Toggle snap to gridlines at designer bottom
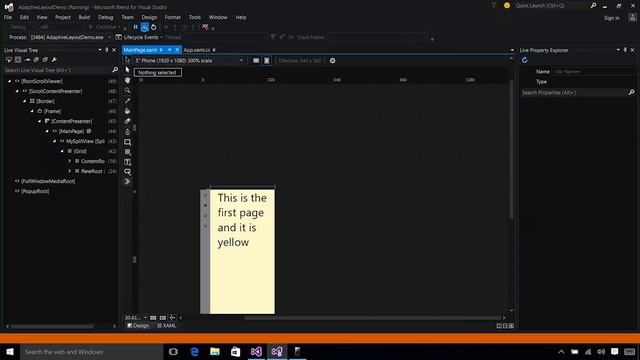 tap(163, 318)
